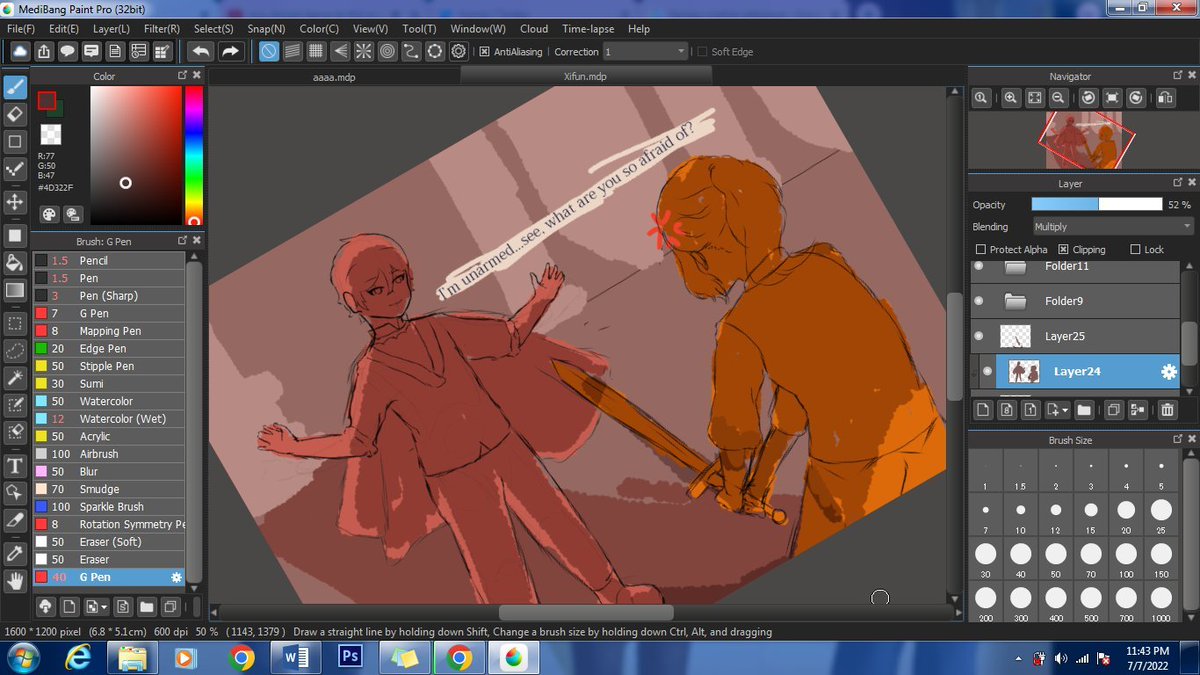Hide Layer24 visibility
Viewport: 1200px width, 675px height.
(x=987, y=372)
